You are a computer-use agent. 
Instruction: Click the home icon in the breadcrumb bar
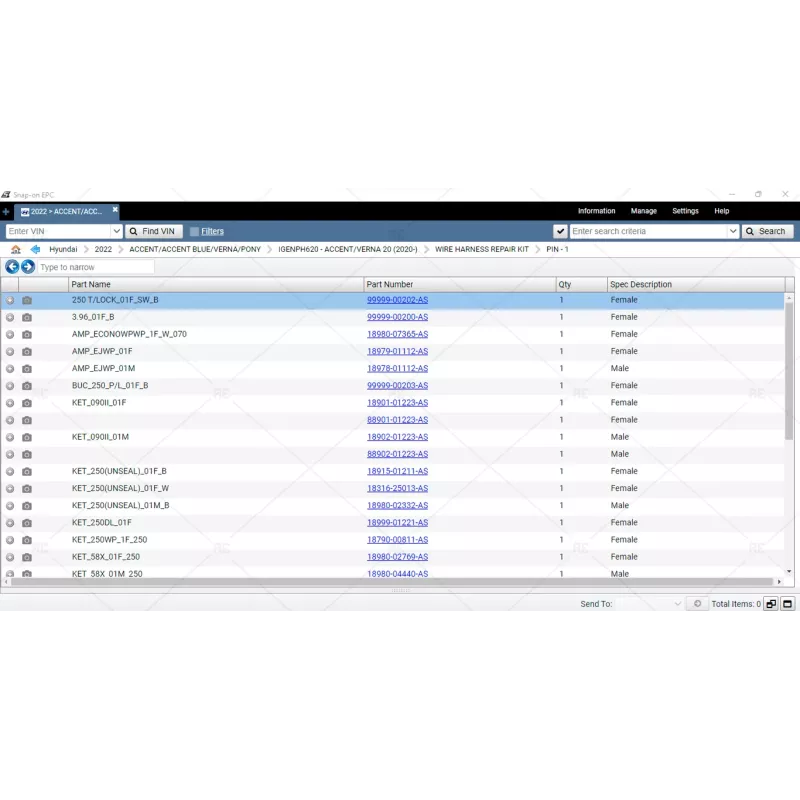coord(15,249)
